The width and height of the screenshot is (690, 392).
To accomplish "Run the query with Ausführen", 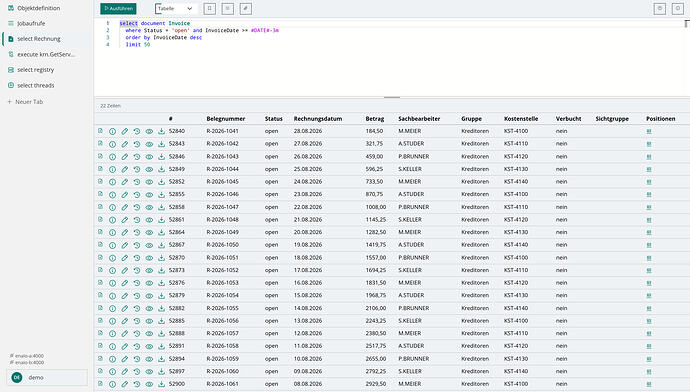I will [118, 8].
